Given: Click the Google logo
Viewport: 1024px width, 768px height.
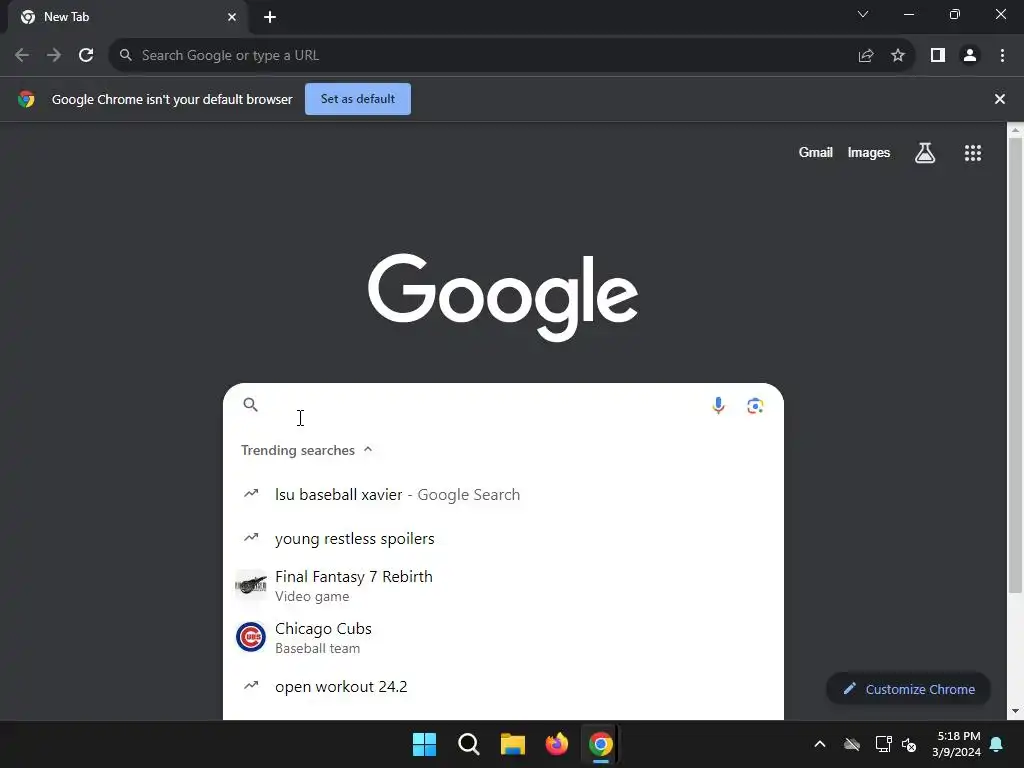Looking at the screenshot, I should pyautogui.click(x=503, y=297).
